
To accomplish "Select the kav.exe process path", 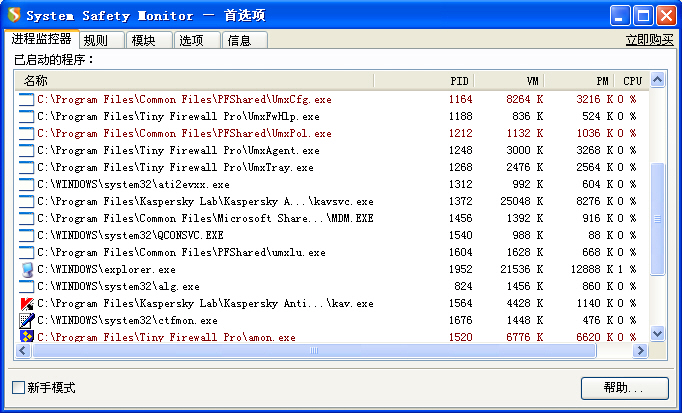I will coord(205,303).
